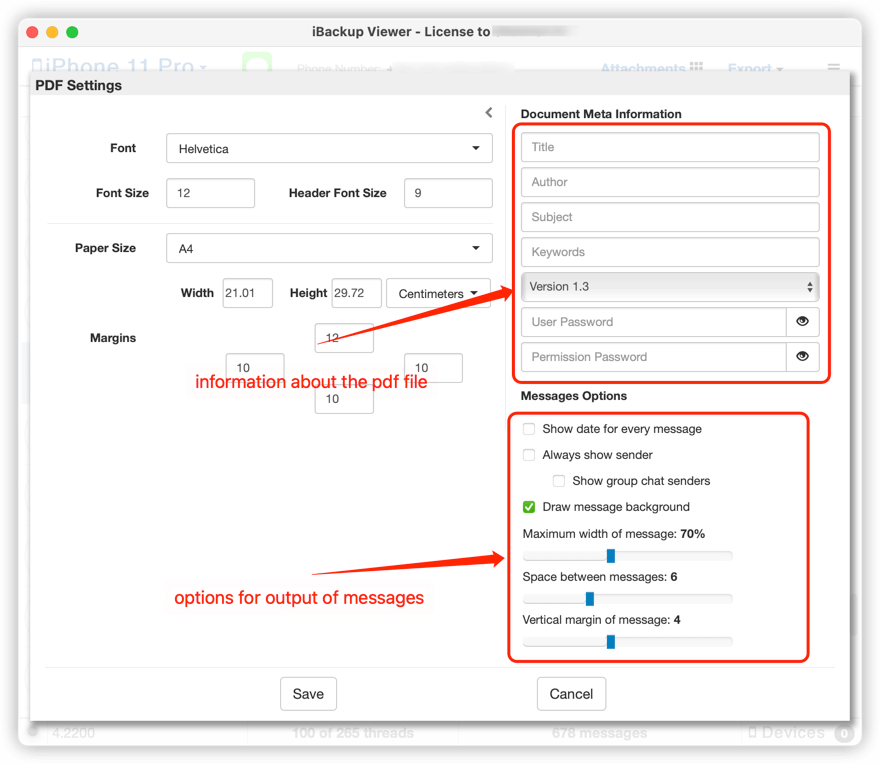
Task: Reveal the User Password with the eye icon
Action: (x=803, y=322)
